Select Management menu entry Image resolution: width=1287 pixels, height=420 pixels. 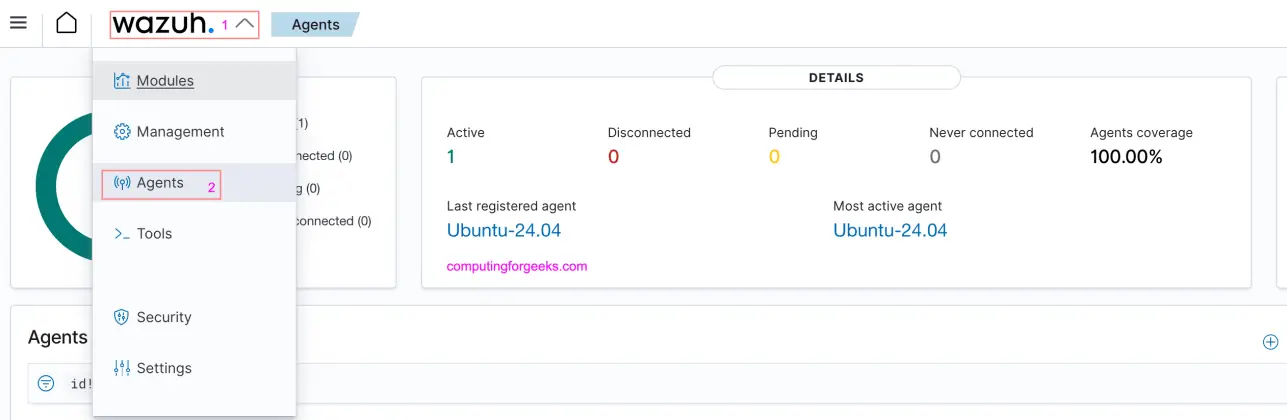click(180, 132)
